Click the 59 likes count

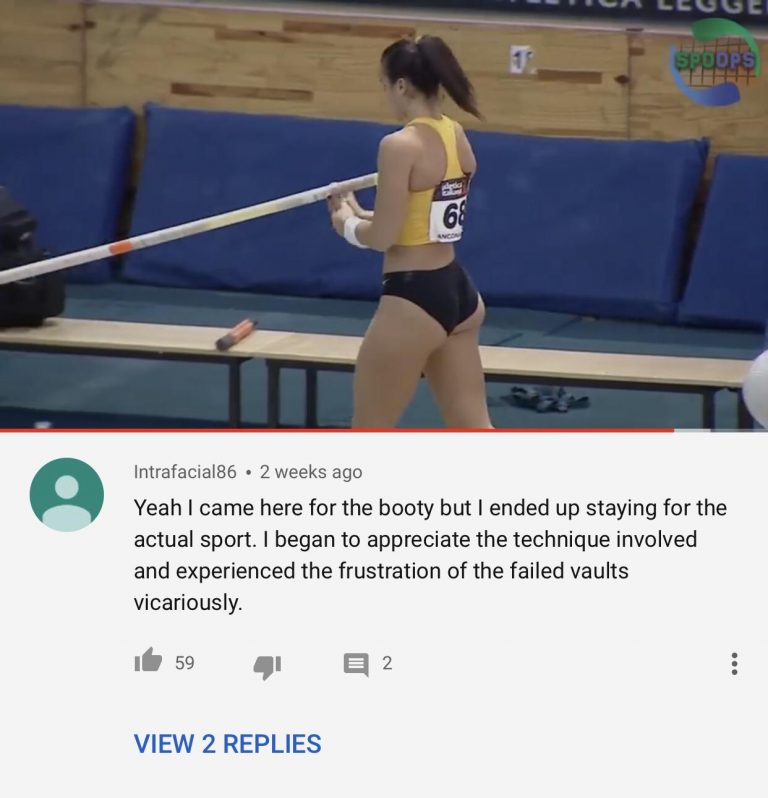pyautogui.click(x=185, y=663)
